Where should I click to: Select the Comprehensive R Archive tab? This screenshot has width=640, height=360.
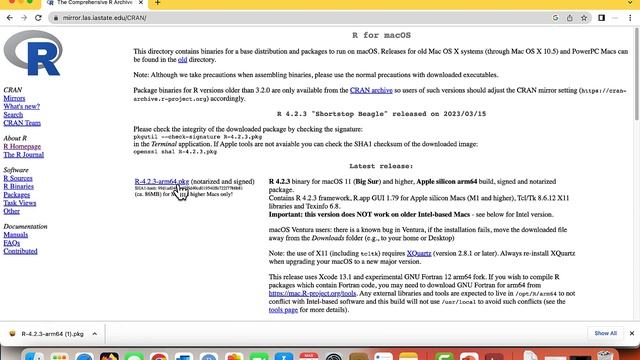pos(94,3)
